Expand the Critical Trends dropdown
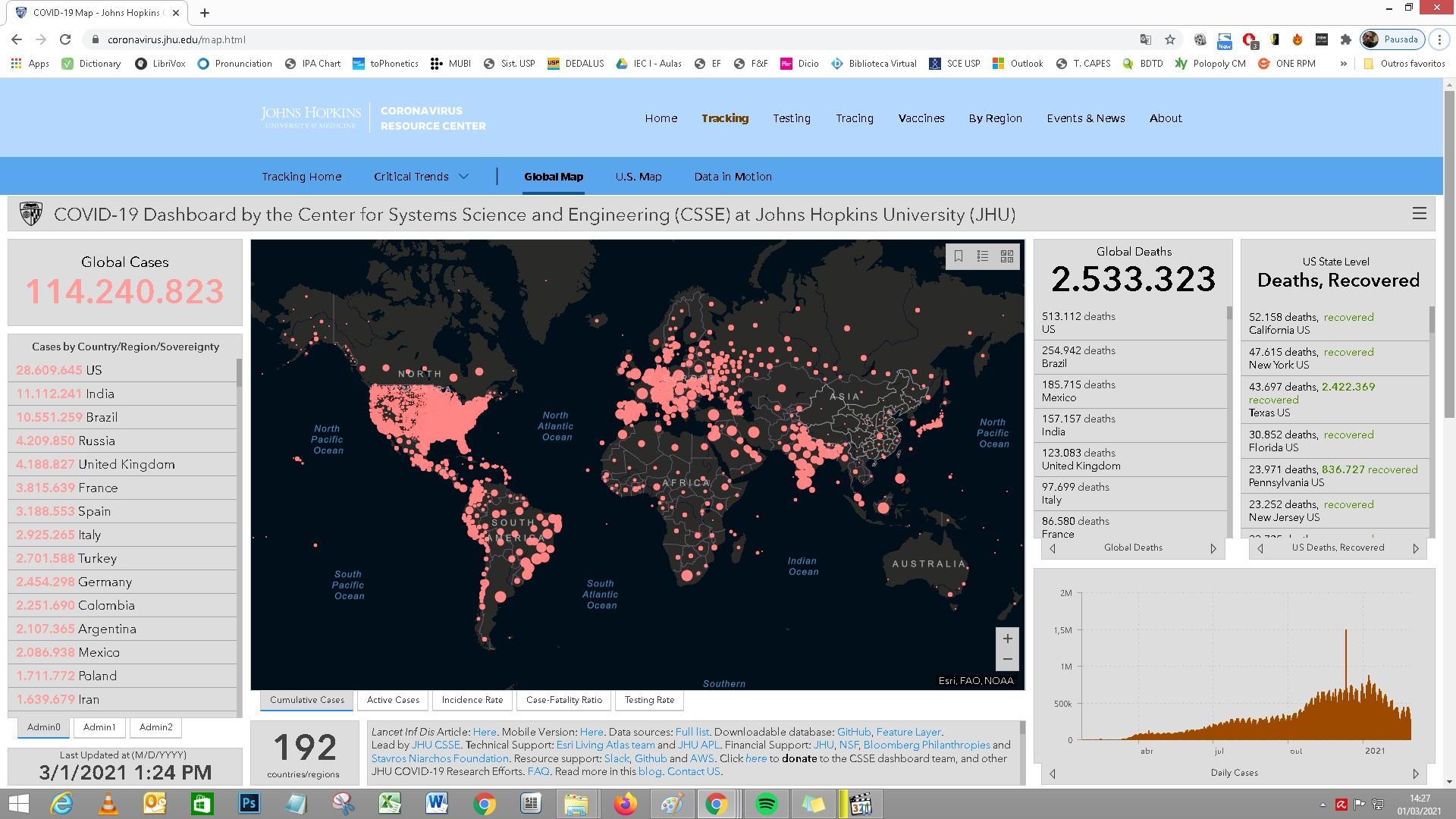 (421, 177)
